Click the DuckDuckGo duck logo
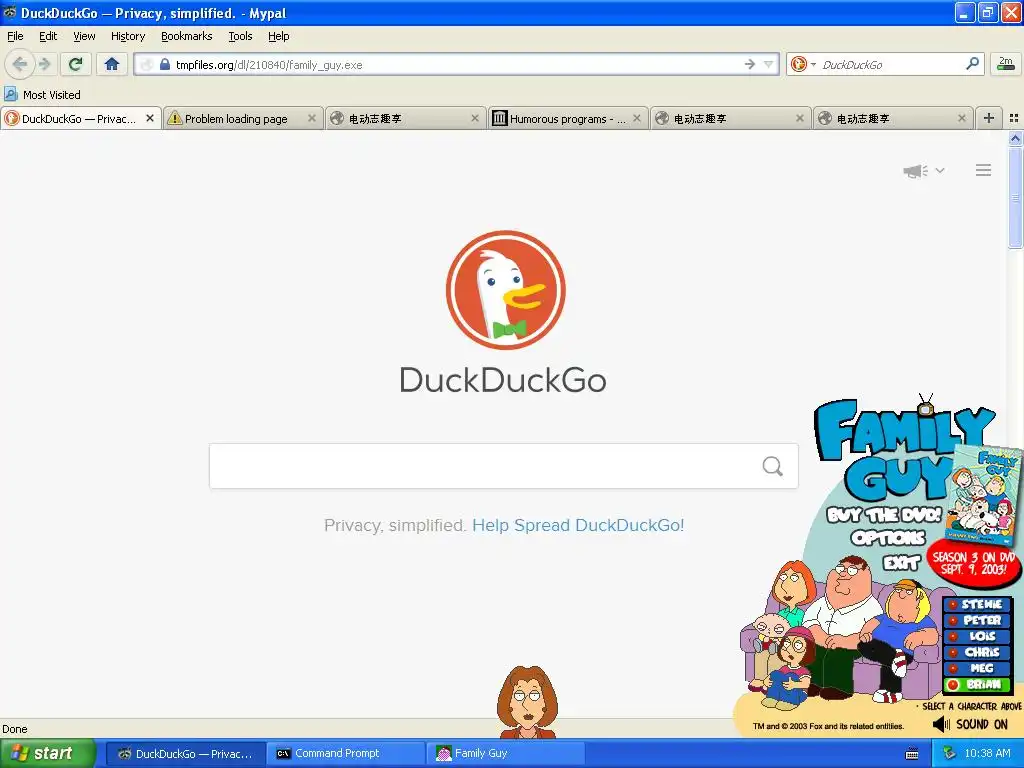 point(505,290)
